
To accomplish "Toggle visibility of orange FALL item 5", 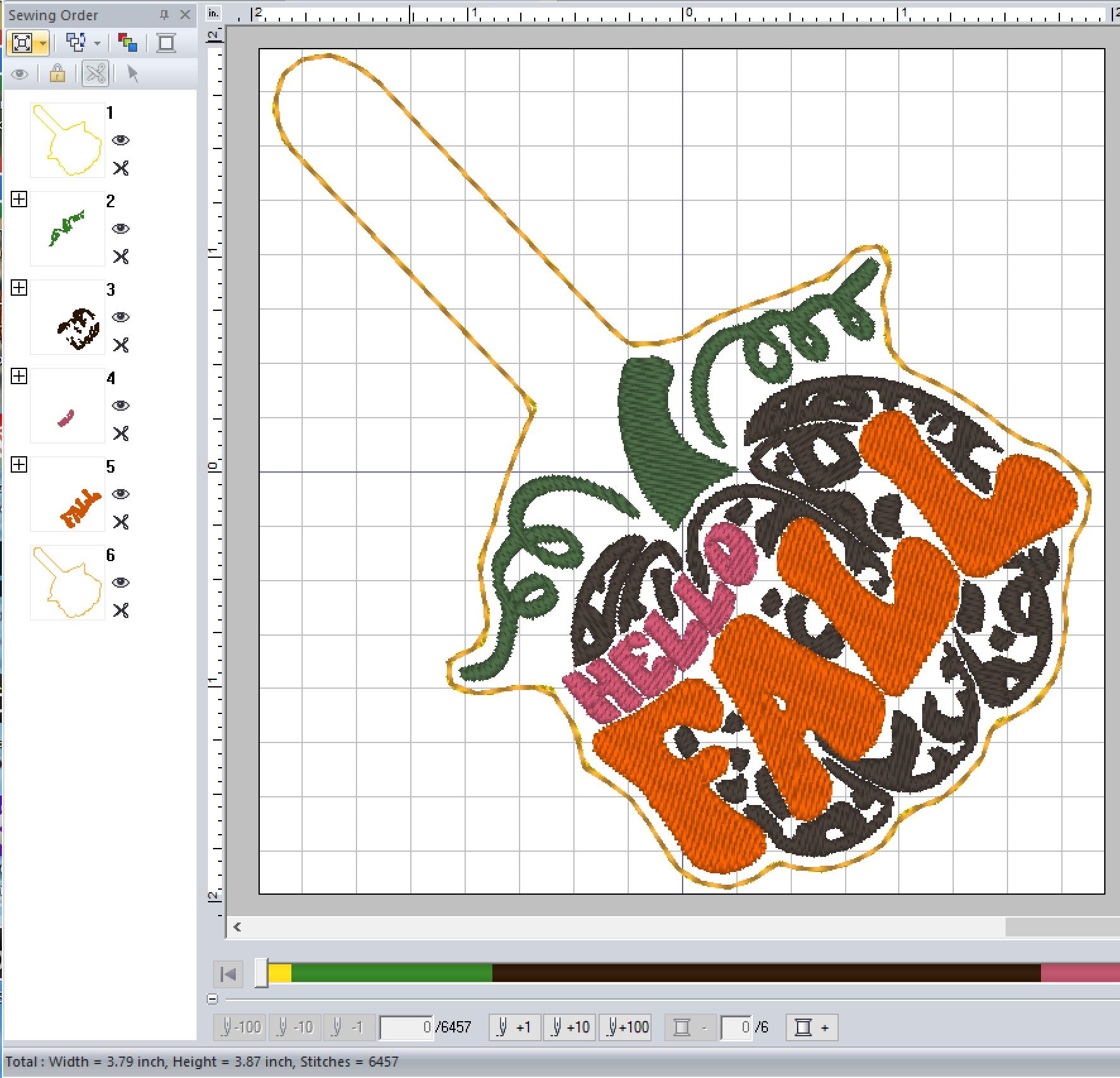I will (x=121, y=494).
